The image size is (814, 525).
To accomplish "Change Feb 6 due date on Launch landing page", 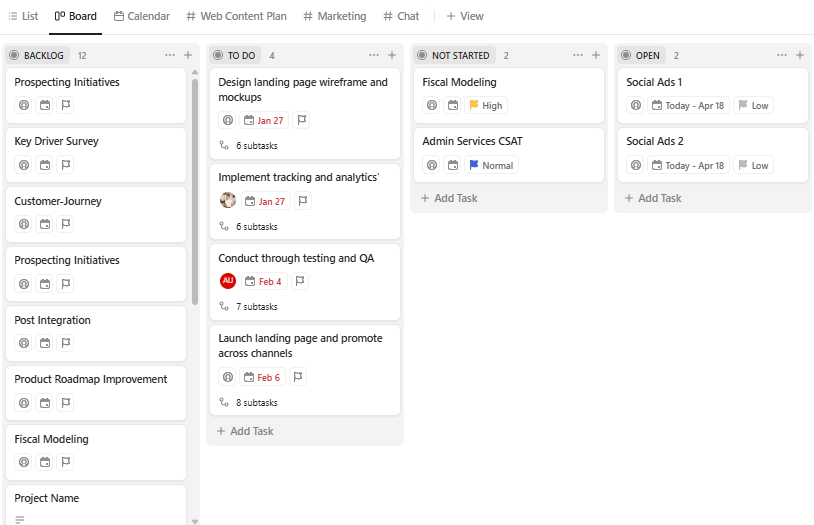I will 262,378.
